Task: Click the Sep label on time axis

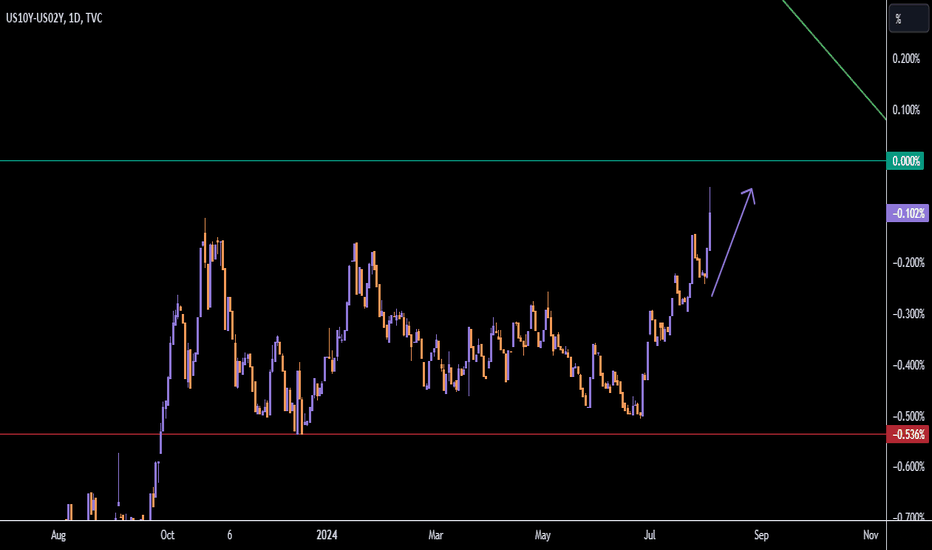Action: pyautogui.click(x=761, y=535)
